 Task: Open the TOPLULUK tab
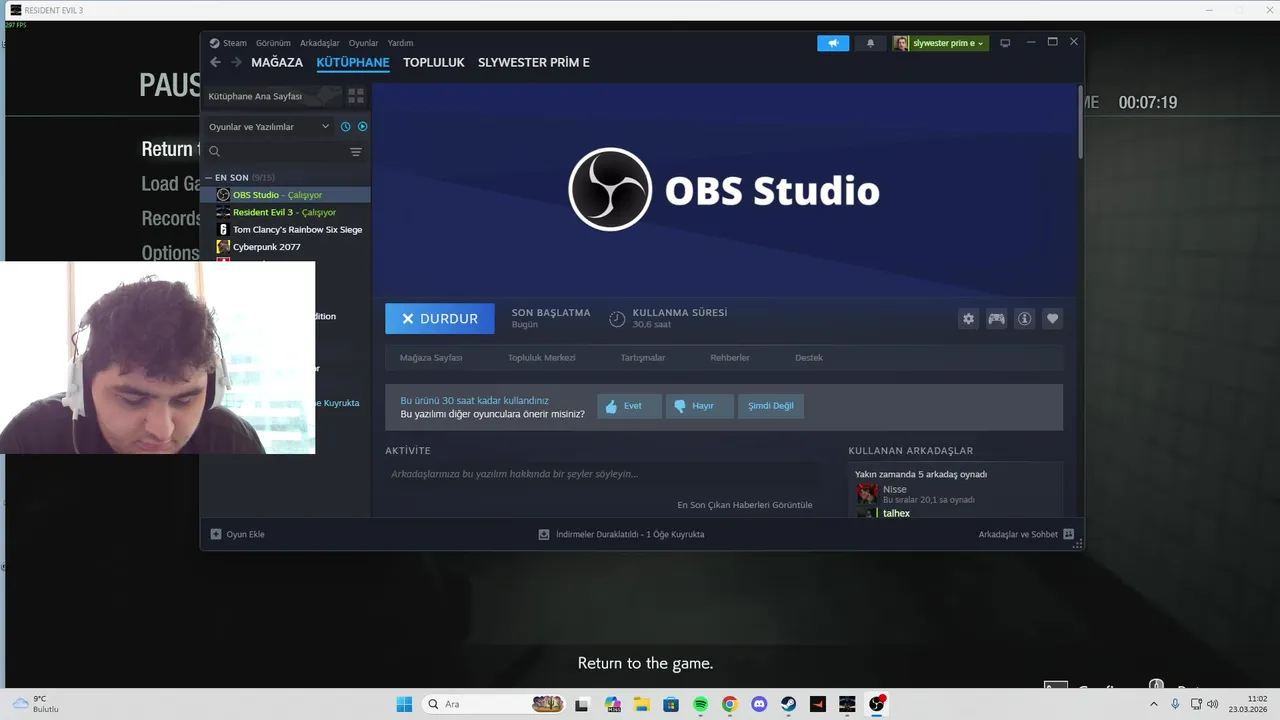click(434, 62)
